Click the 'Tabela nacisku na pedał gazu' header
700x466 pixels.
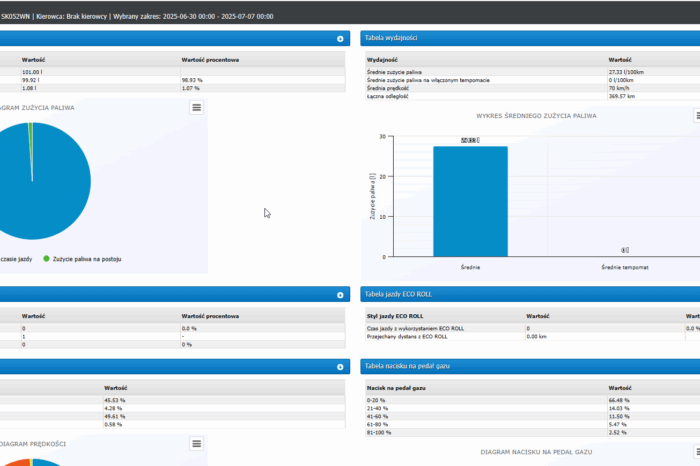[408, 367]
